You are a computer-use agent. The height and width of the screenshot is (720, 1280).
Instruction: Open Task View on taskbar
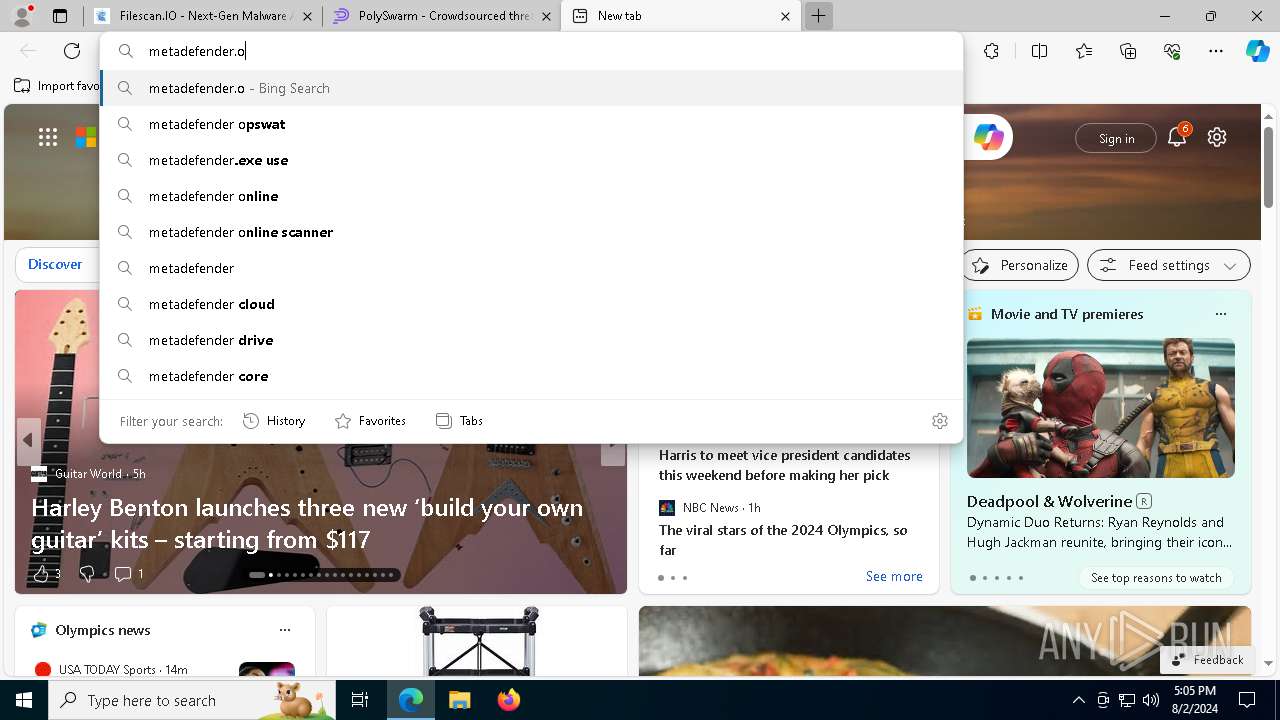point(360,700)
